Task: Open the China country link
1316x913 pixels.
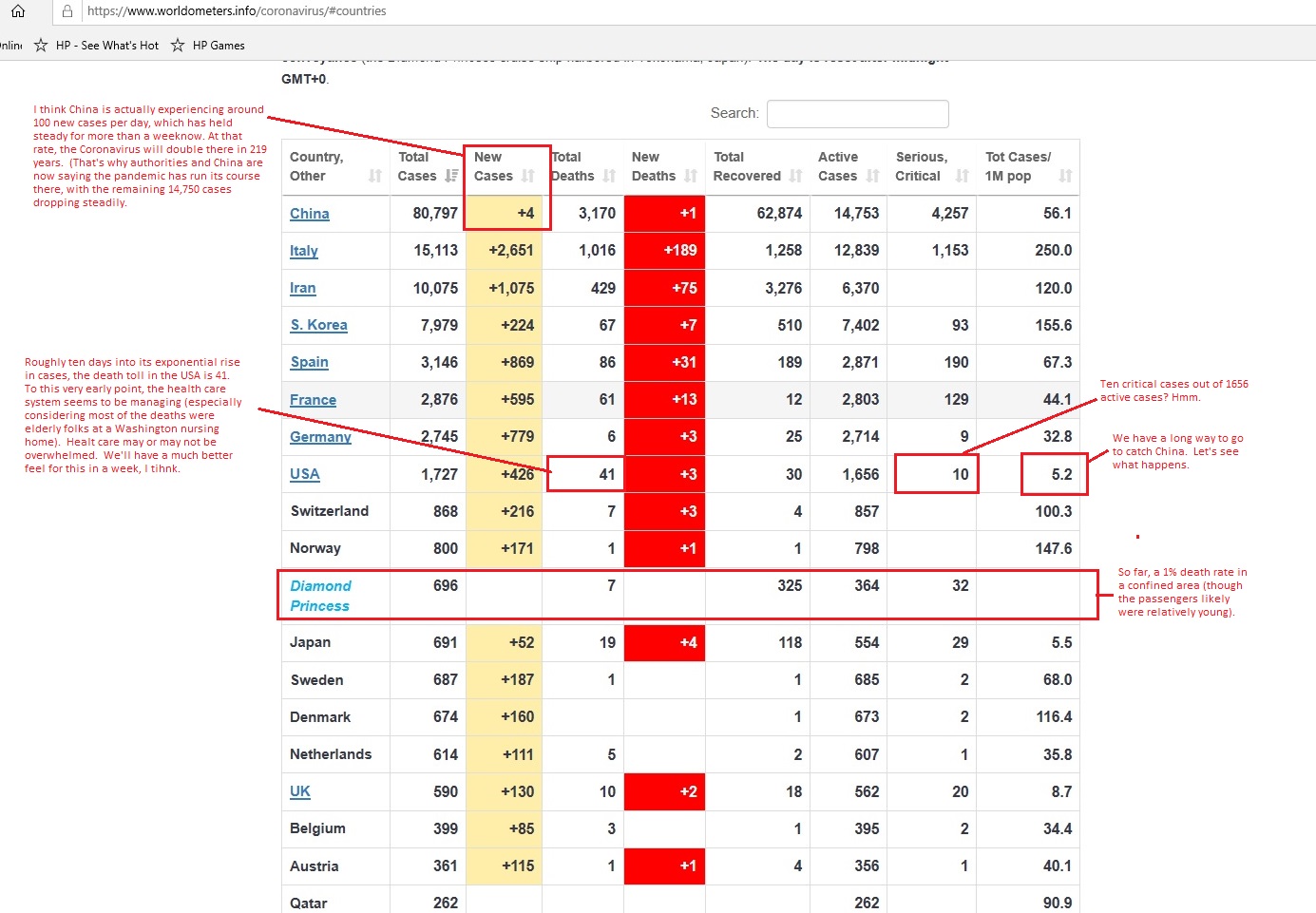Action: (310, 214)
